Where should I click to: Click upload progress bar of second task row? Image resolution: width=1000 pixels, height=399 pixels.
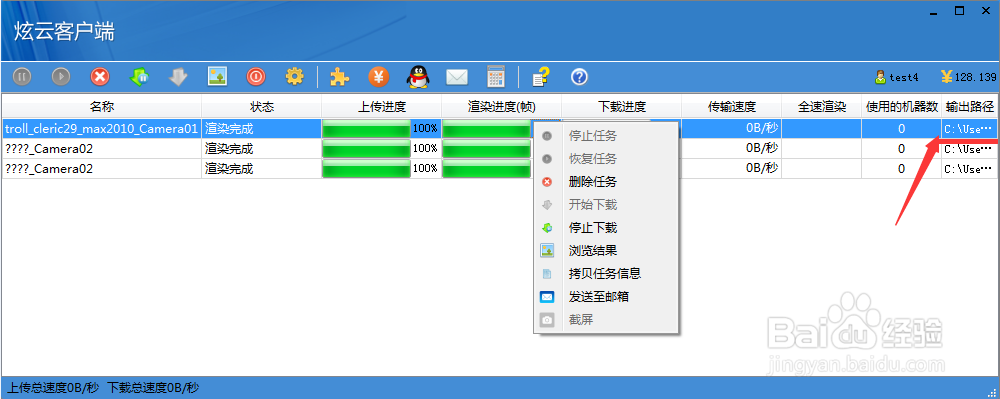click(366, 149)
